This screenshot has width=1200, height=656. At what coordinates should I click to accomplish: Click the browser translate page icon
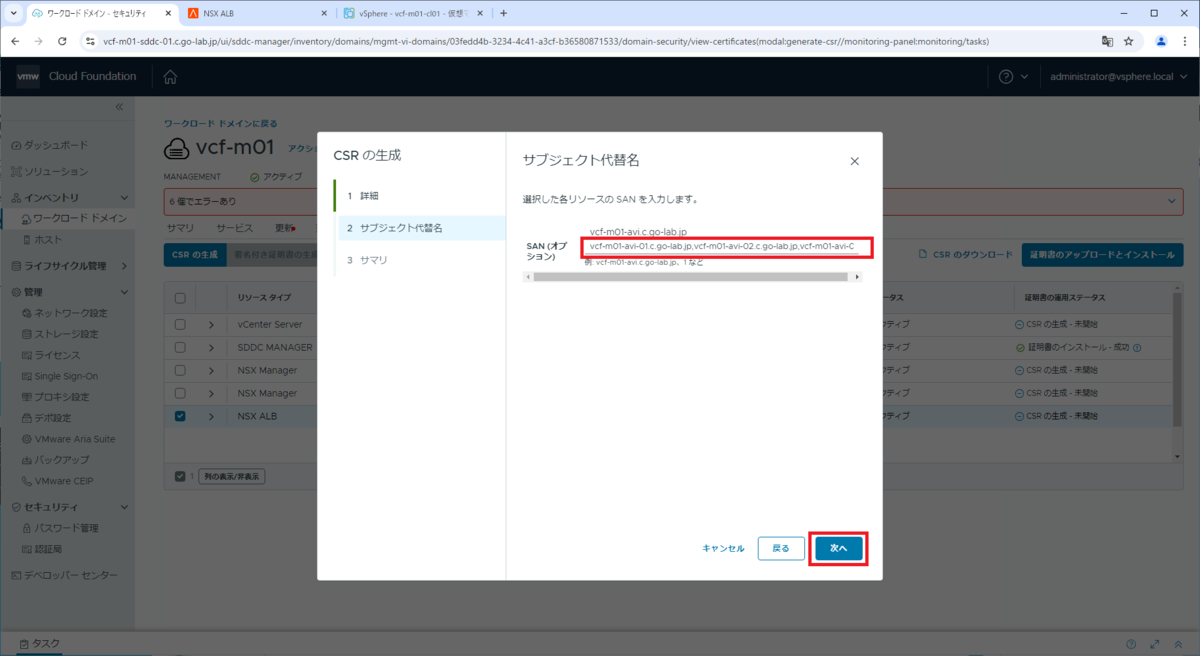pos(1107,41)
